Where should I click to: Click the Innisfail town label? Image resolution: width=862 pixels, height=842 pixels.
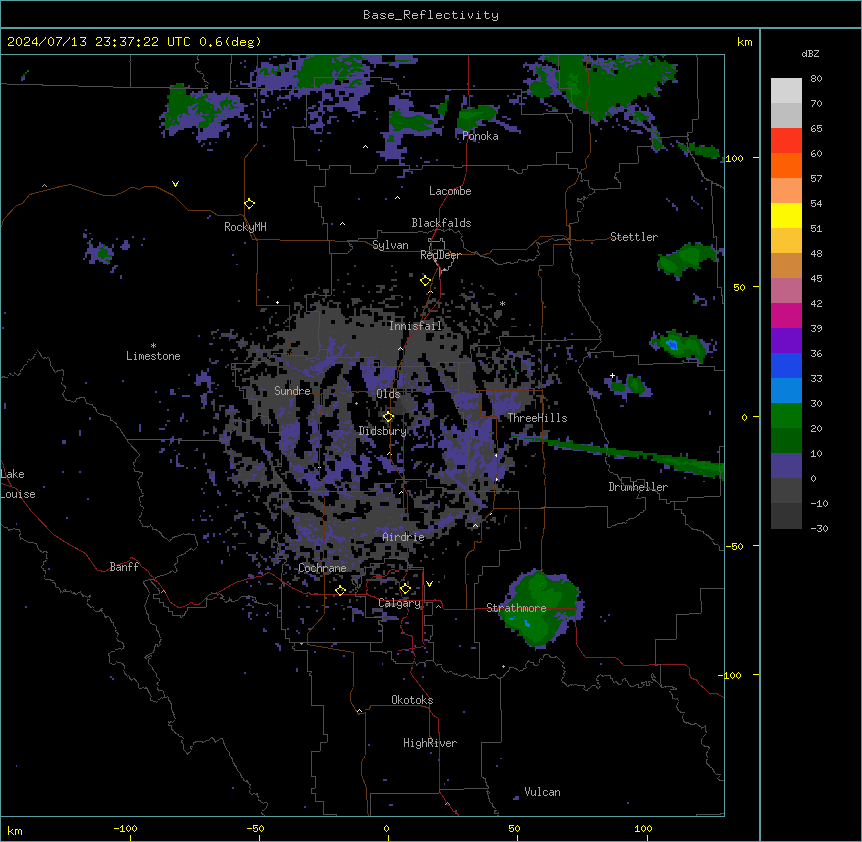pos(416,326)
